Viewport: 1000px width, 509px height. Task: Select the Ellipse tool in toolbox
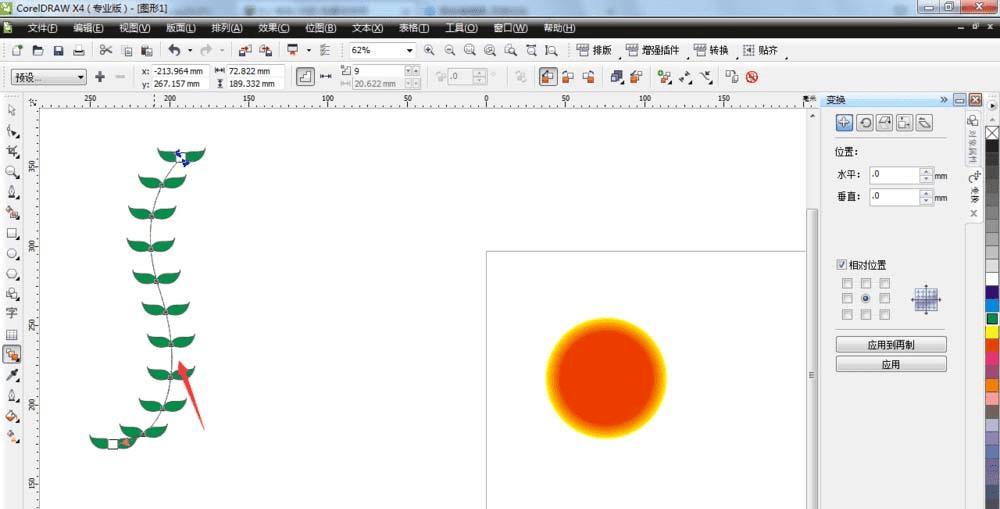click(x=12, y=254)
